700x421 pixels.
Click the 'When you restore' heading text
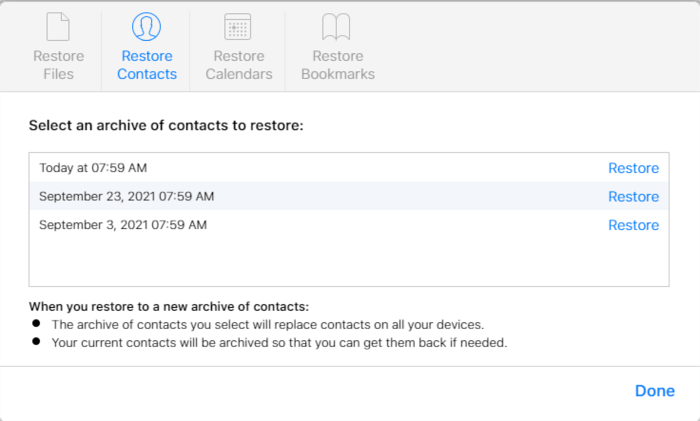[x=168, y=306]
